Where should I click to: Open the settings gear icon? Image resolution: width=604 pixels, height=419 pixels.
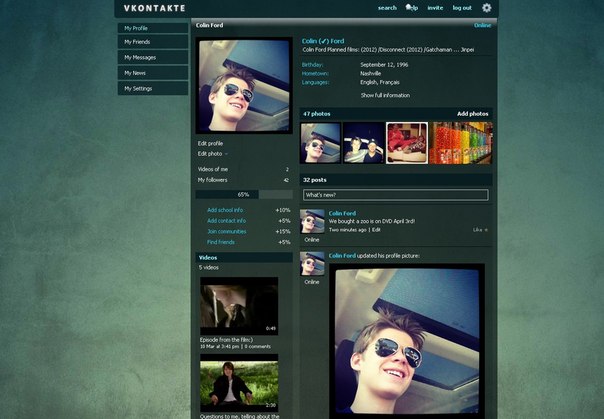click(x=487, y=8)
